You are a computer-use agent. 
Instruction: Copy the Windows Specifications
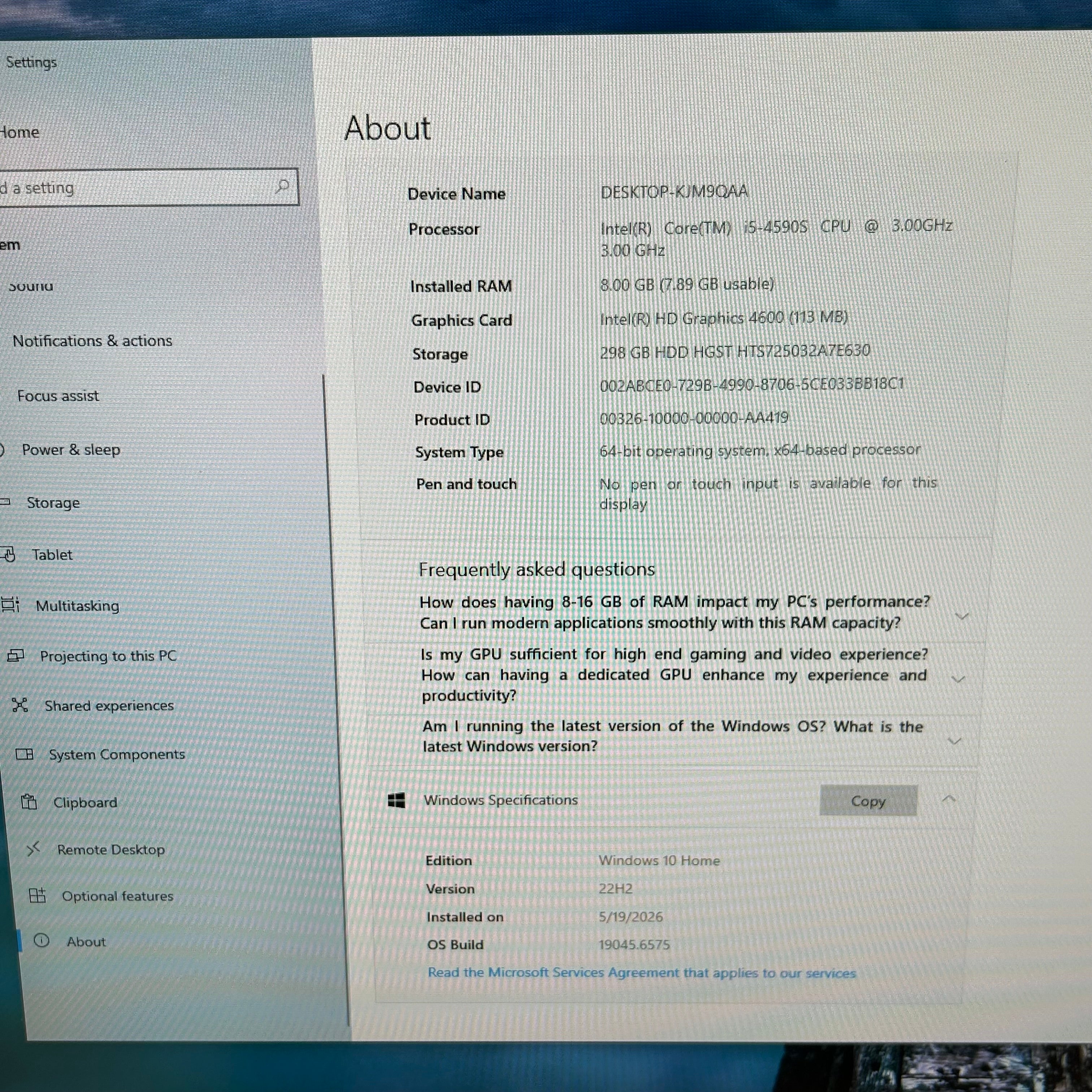click(x=868, y=800)
